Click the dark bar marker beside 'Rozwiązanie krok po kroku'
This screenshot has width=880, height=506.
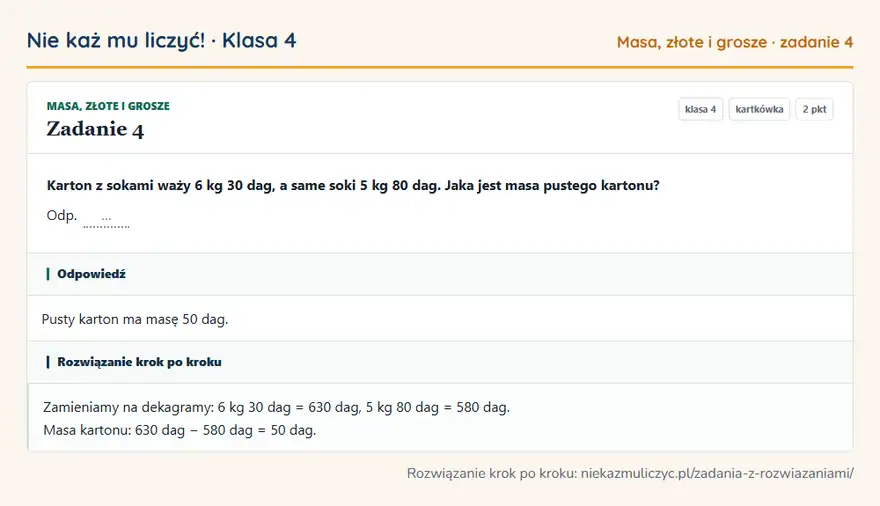[x=48, y=362]
